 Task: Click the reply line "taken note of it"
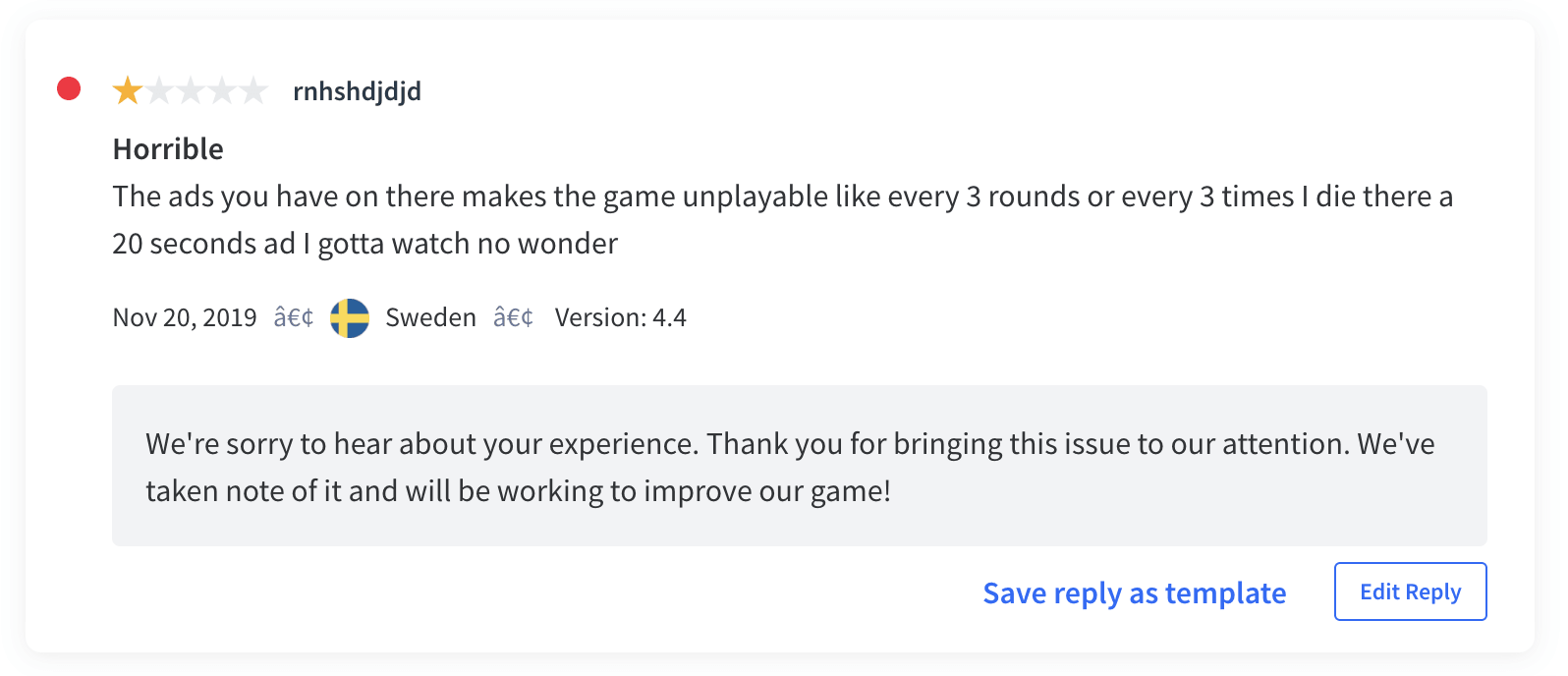coord(519,490)
